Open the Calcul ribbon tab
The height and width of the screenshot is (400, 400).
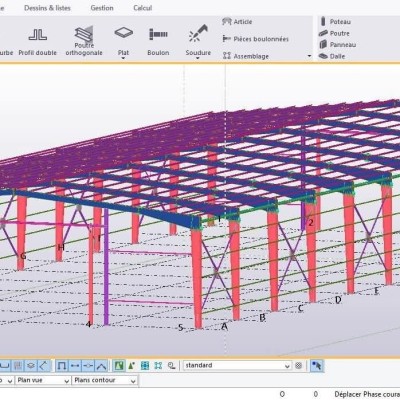pyautogui.click(x=143, y=8)
